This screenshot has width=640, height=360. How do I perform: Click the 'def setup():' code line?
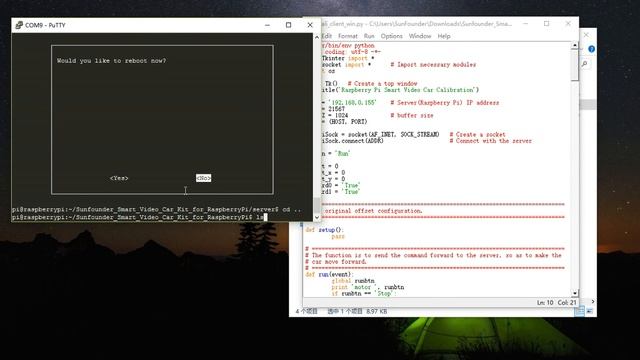tap(325, 230)
